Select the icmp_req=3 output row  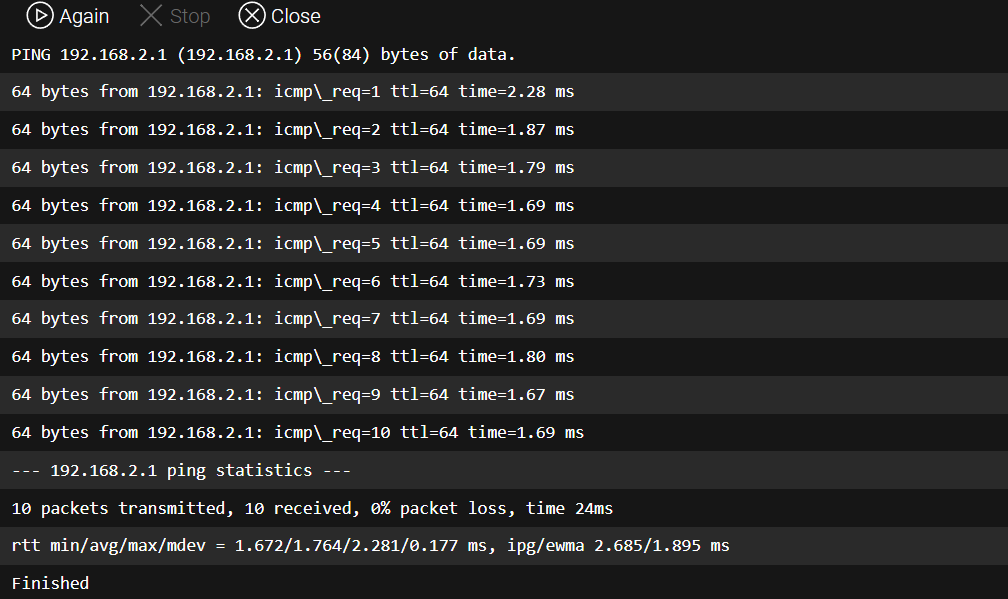point(504,168)
